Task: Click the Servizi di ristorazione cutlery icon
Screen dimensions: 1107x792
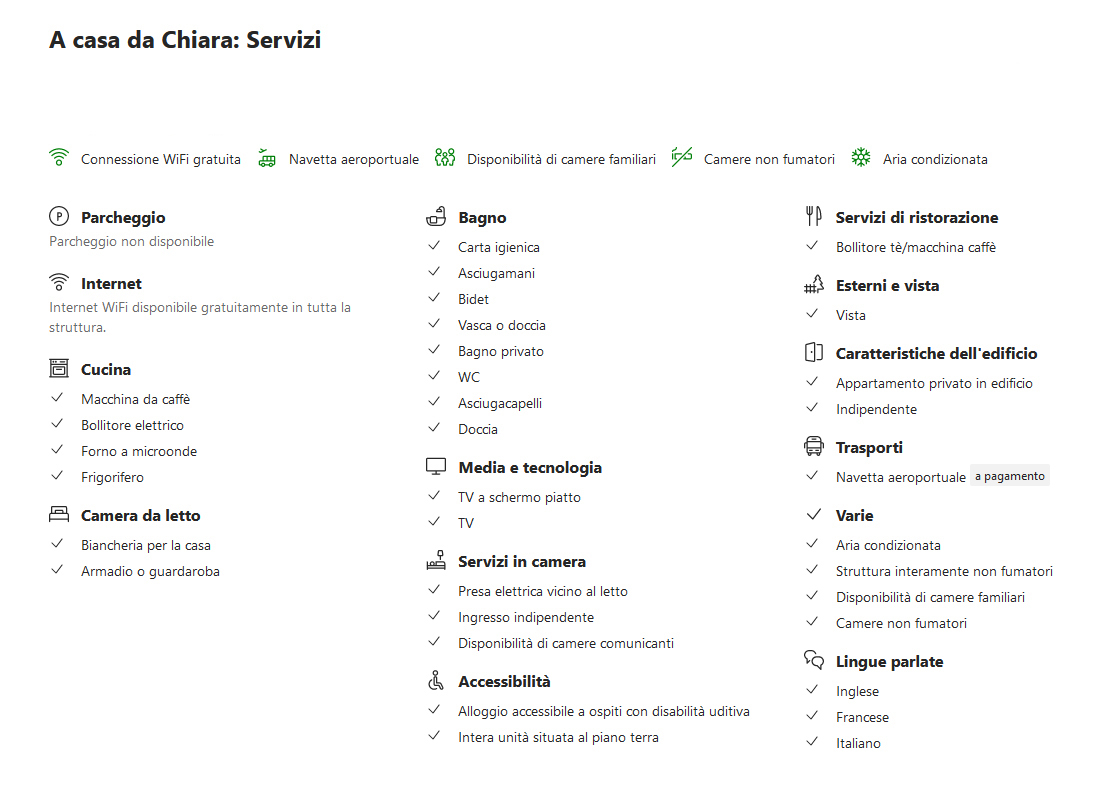Action: point(813,216)
